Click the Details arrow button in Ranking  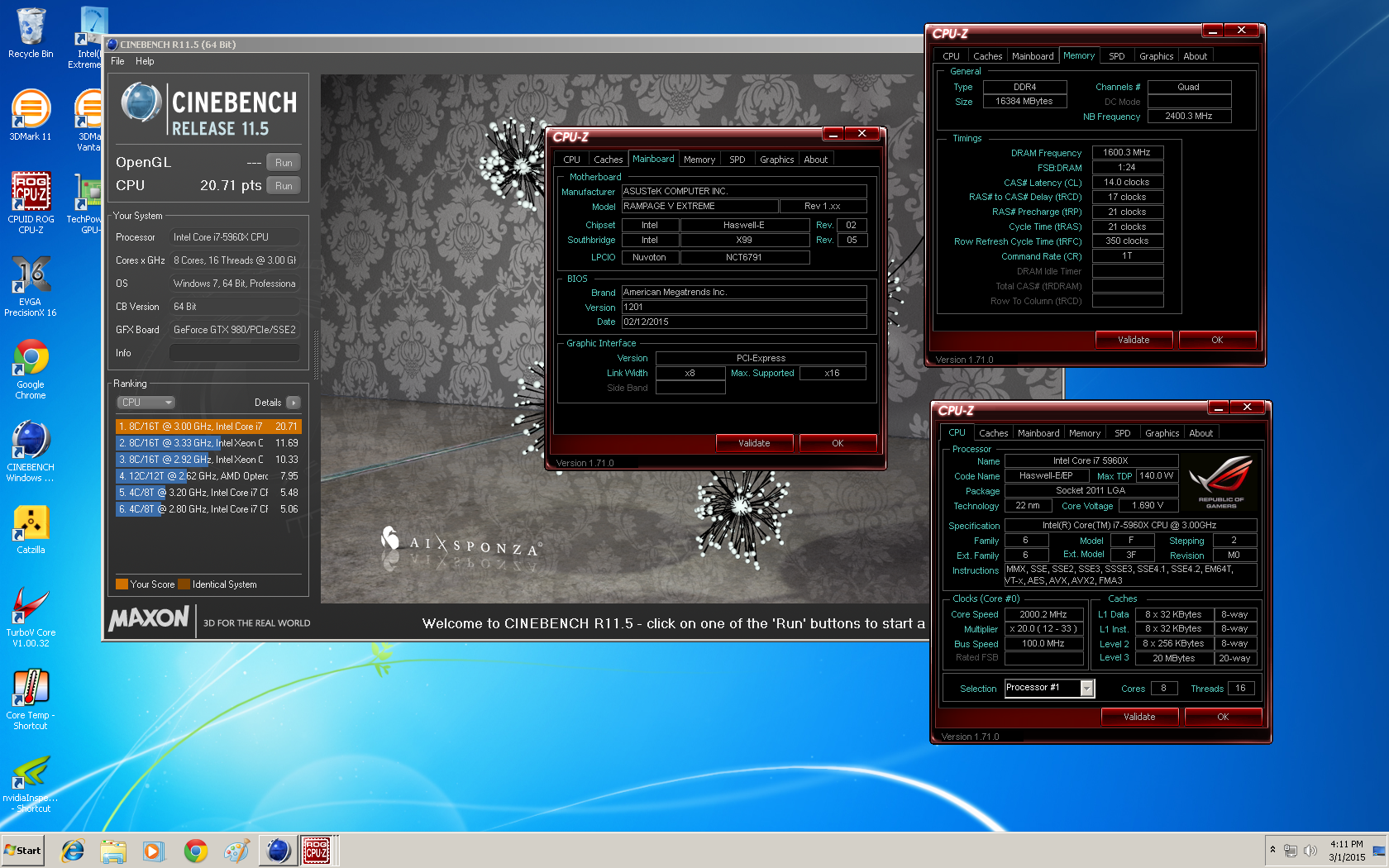(x=294, y=403)
